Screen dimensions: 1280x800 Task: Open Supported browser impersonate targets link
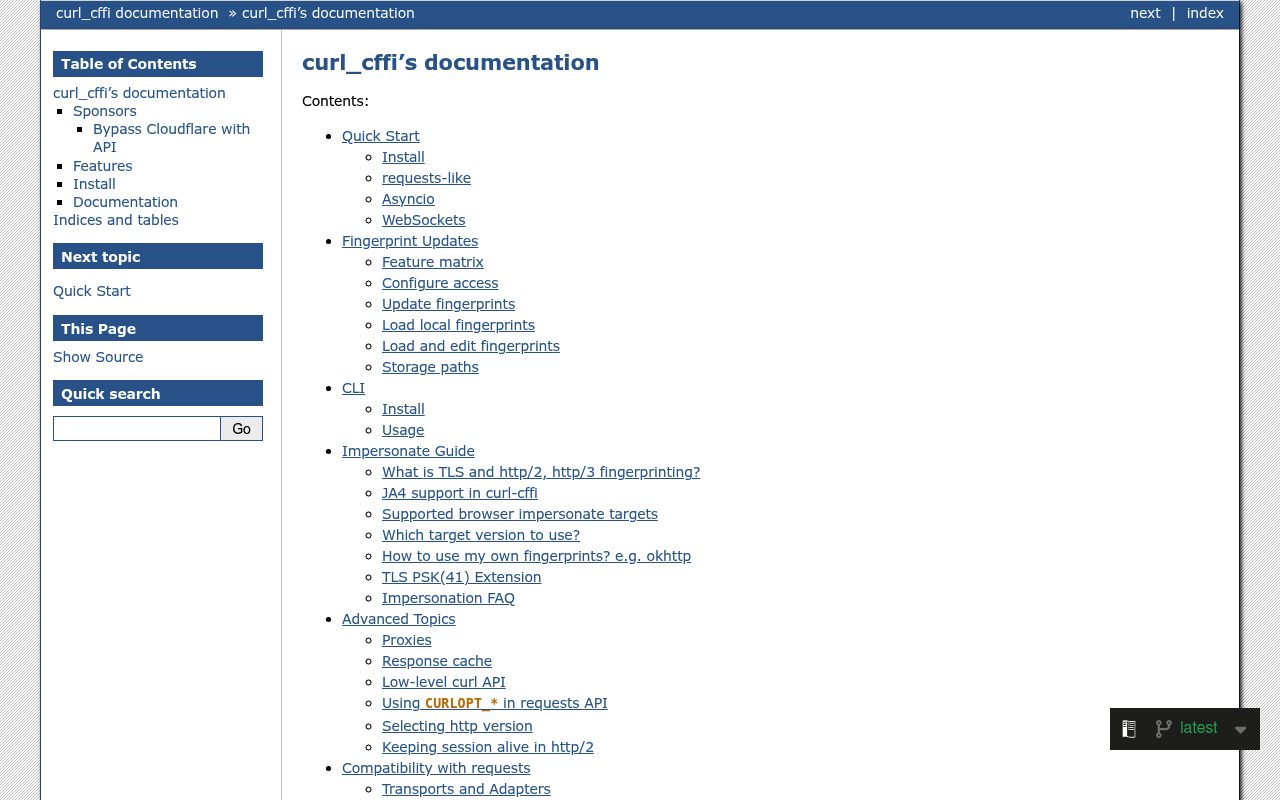click(520, 514)
